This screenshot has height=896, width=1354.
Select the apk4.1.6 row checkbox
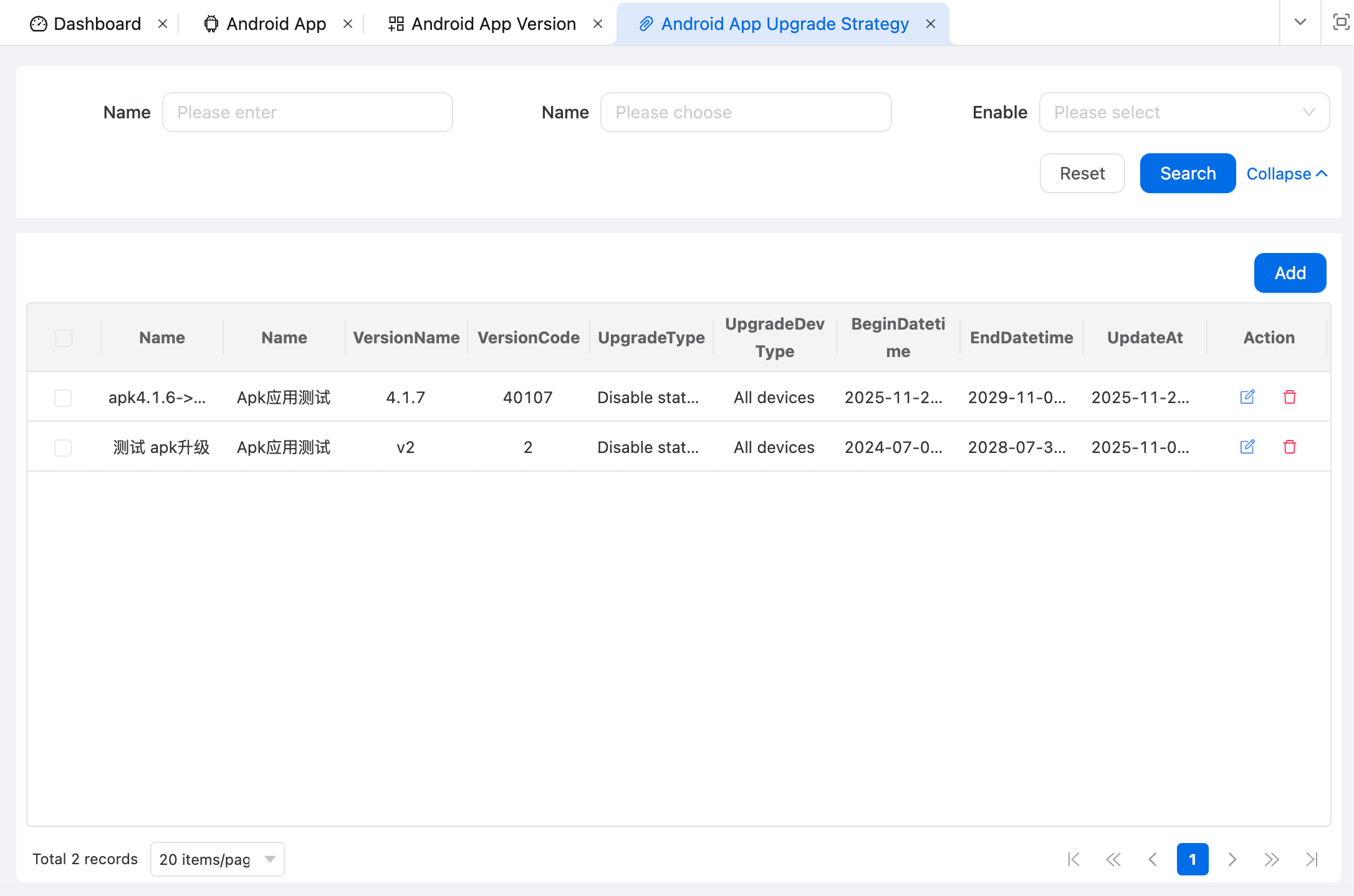63,398
